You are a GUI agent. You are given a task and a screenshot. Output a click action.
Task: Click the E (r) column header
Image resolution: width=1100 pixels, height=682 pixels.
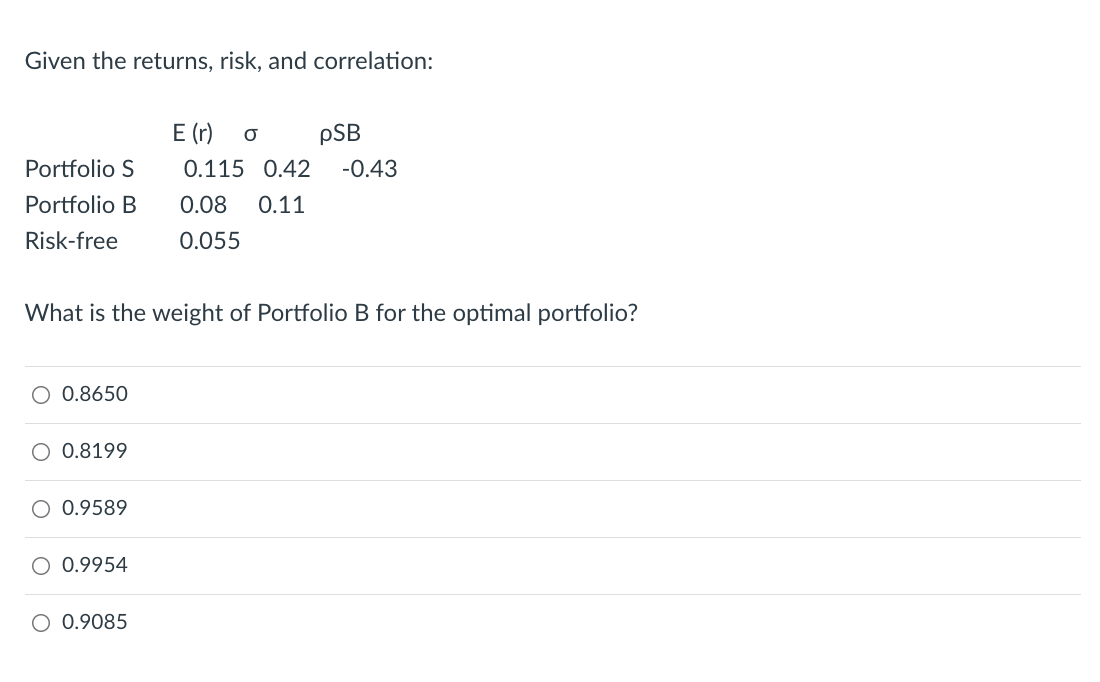pyautogui.click(x=192, y=133)
